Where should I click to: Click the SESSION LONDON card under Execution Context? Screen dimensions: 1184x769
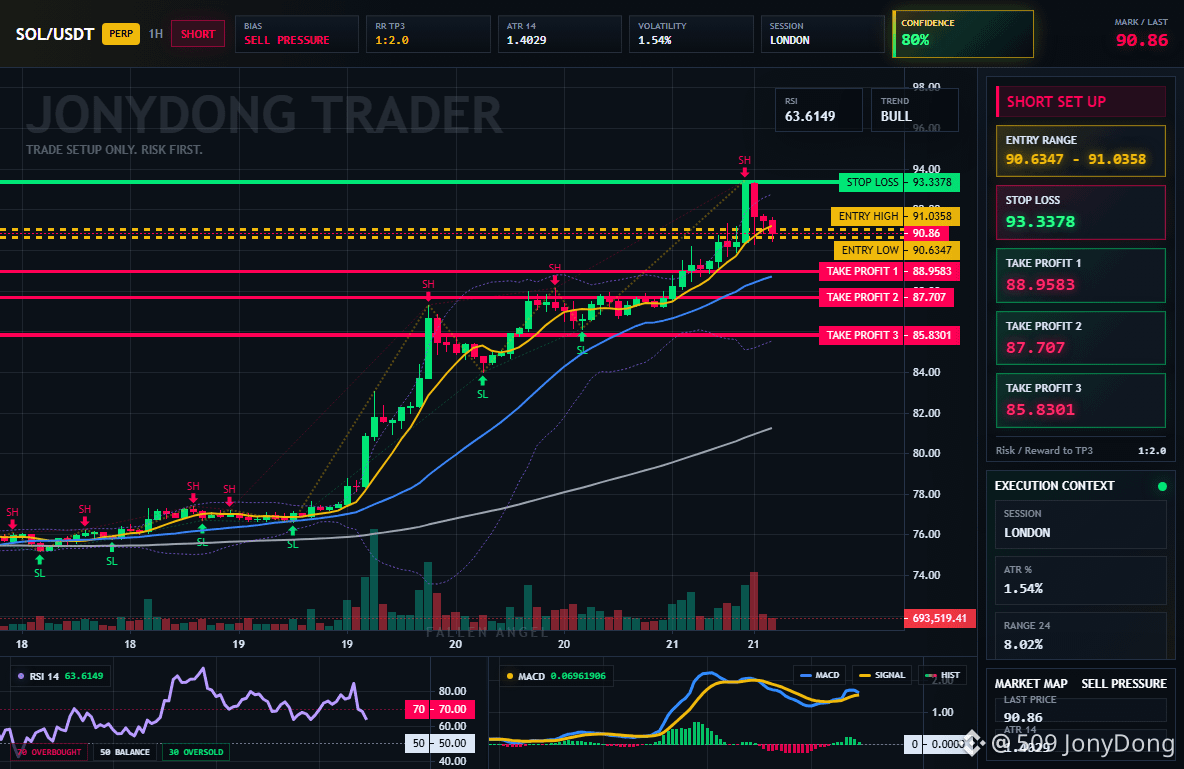1081,523
